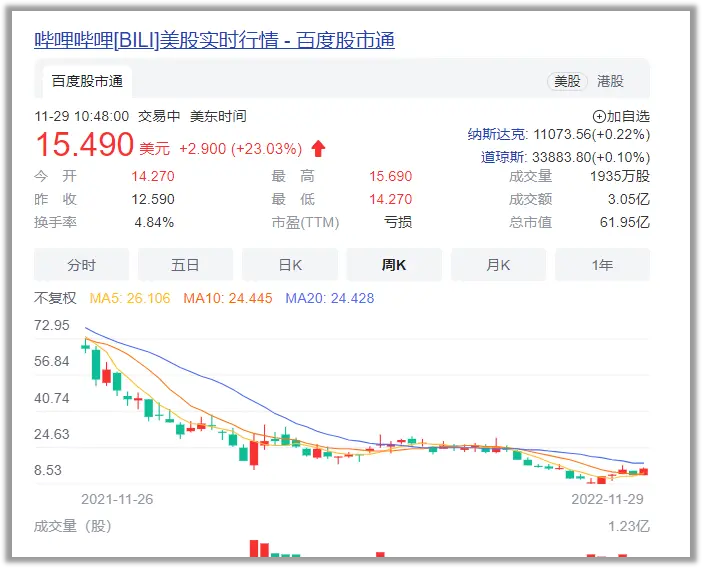703x569 pixels.
Task: Click the tallest red volume bar
Action: (x=254, y=548)
